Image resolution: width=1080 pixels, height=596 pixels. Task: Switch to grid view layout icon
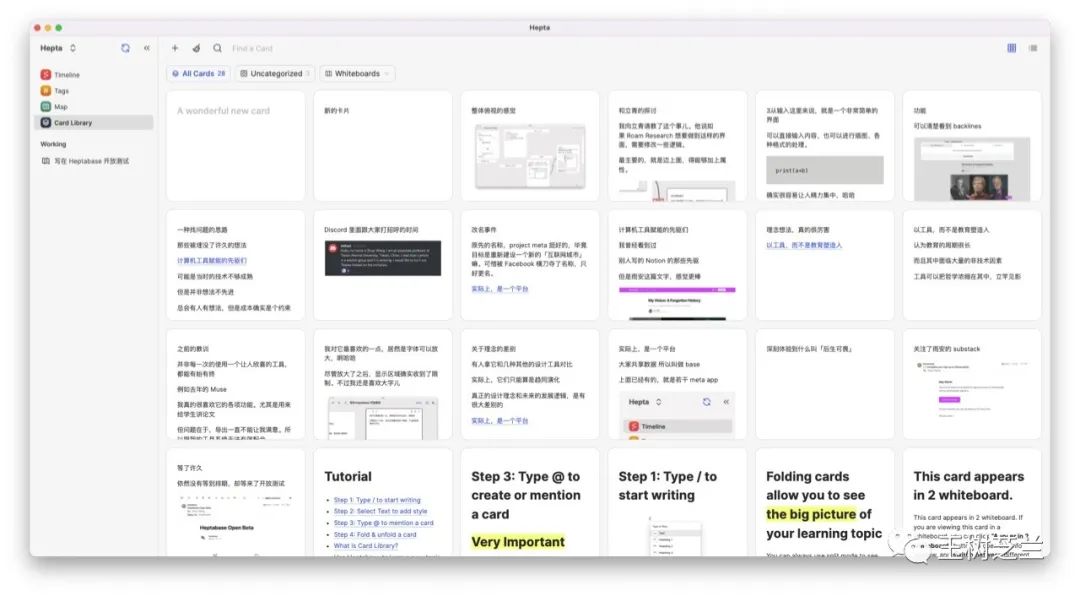pos(1011,48)
